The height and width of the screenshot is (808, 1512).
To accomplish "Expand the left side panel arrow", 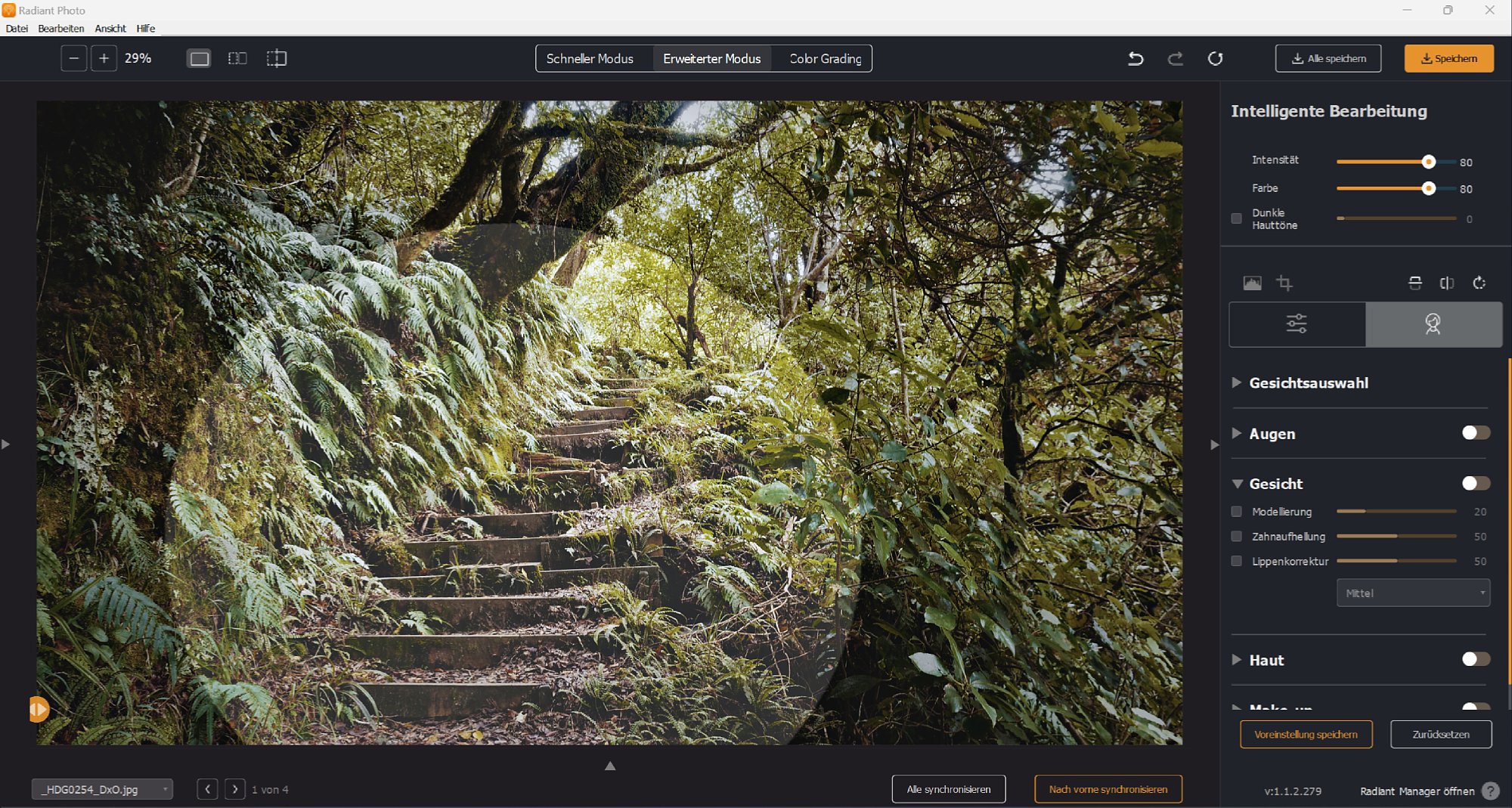I will click(x=5, y=444).
